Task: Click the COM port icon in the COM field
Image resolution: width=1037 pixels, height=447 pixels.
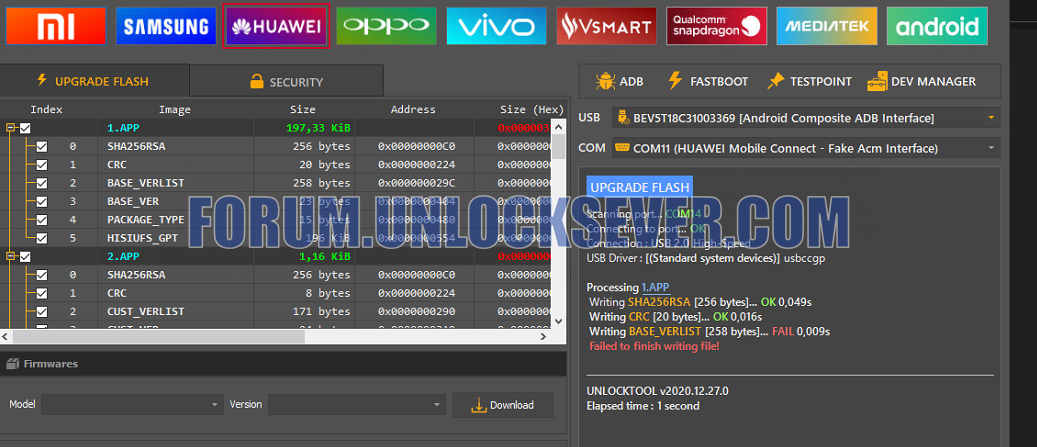Action: (x=621, y=147)
